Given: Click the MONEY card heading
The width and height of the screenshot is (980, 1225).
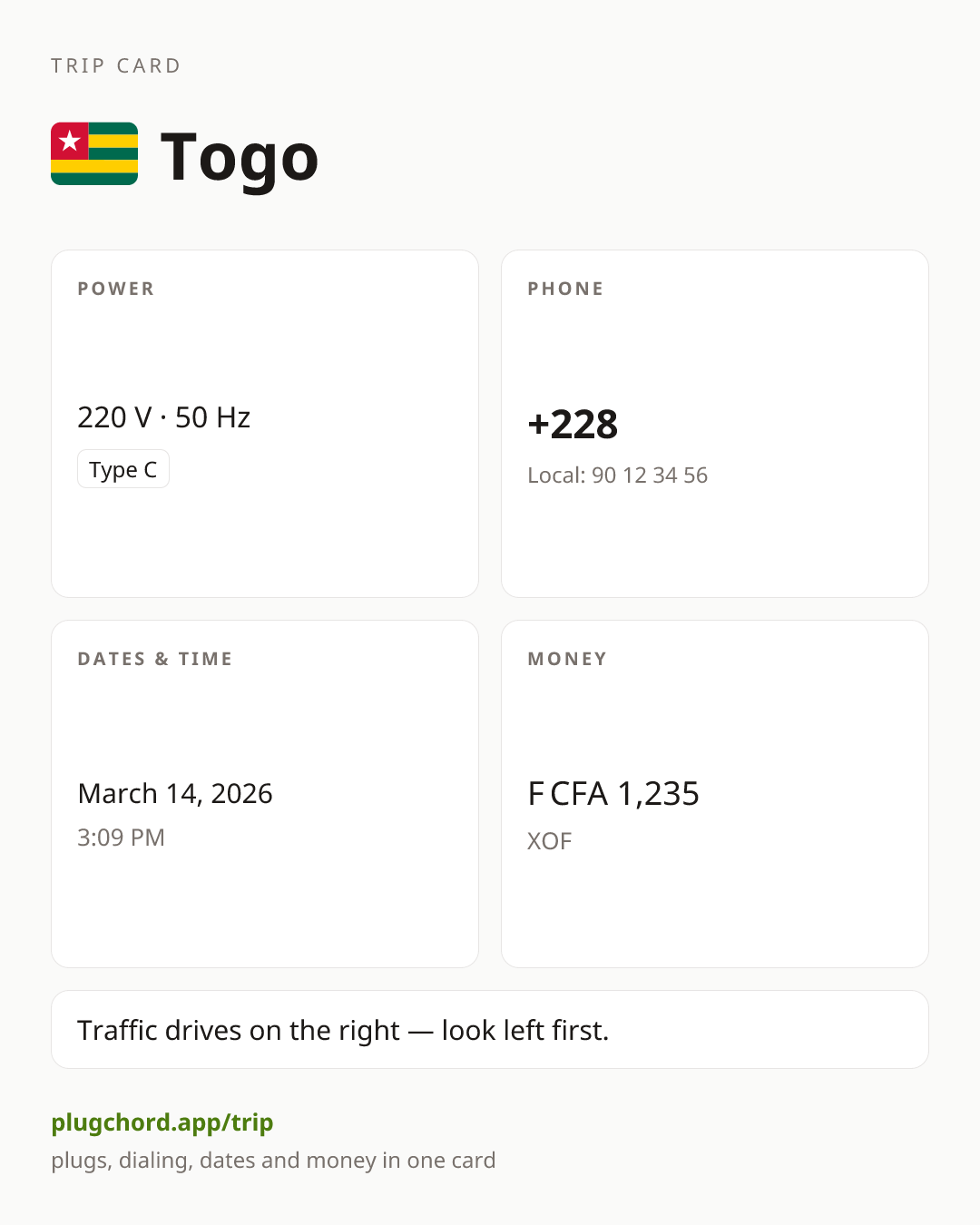Looking at the screenshot, I should coord(567,659).
